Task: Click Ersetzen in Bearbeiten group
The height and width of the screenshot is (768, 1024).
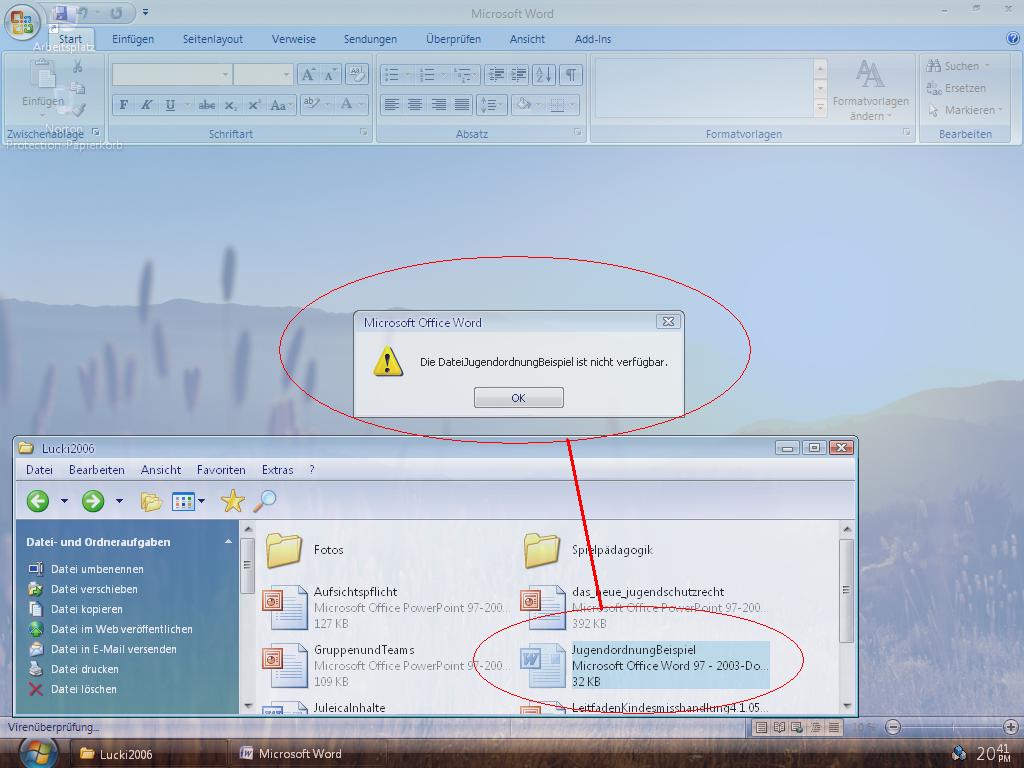Action: click(956, 88)
